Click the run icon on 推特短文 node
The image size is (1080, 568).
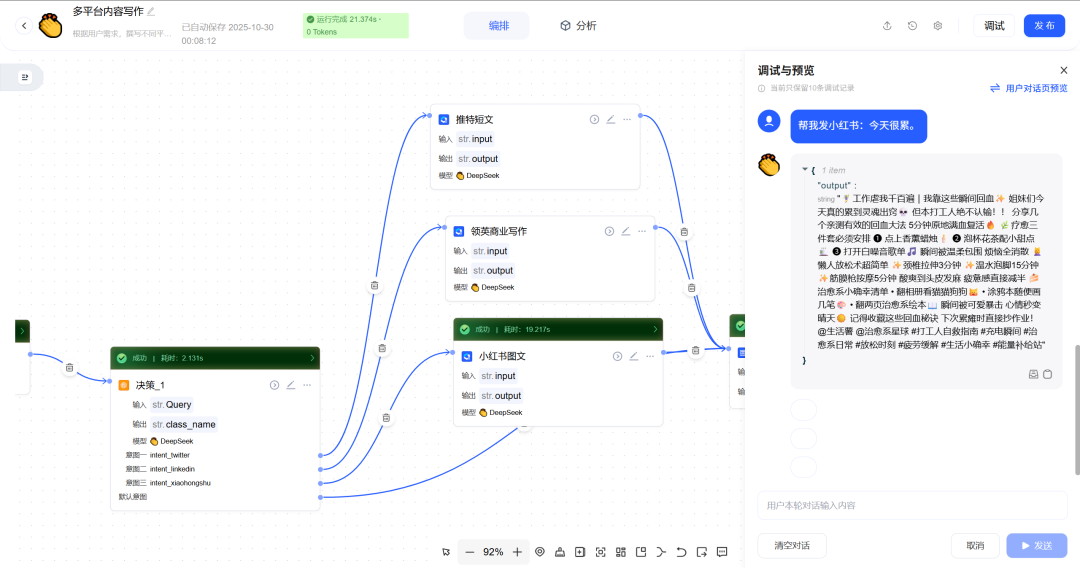tap(594, 119)
